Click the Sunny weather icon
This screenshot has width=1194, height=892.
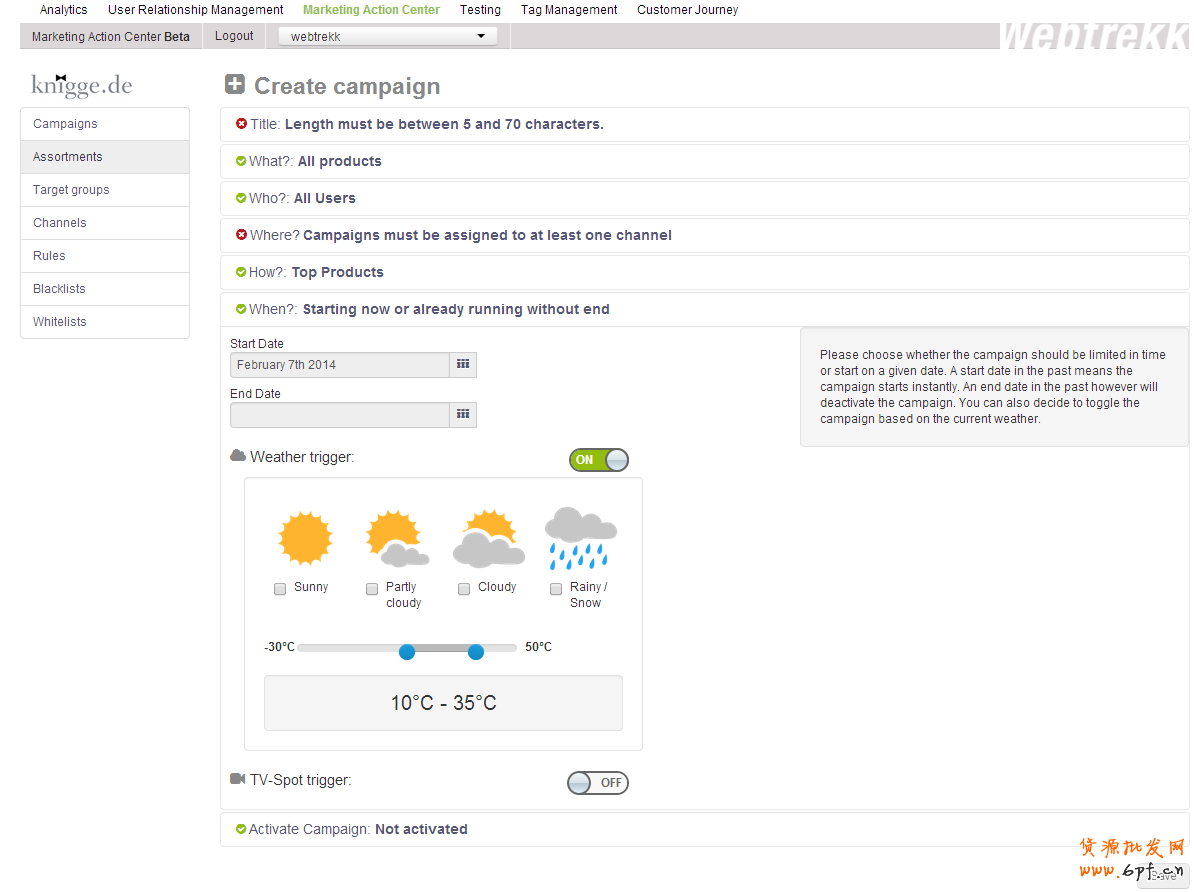point(305,539)
